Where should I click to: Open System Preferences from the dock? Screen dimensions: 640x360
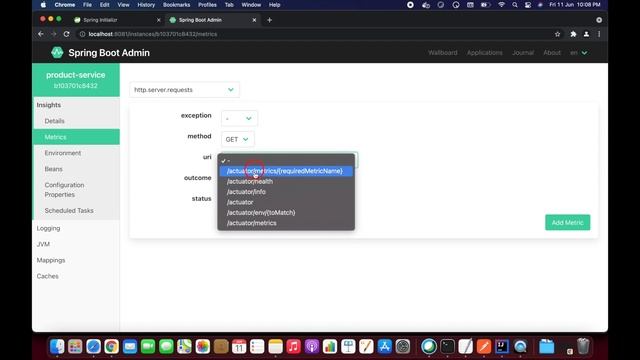click(x=403, y=347)
